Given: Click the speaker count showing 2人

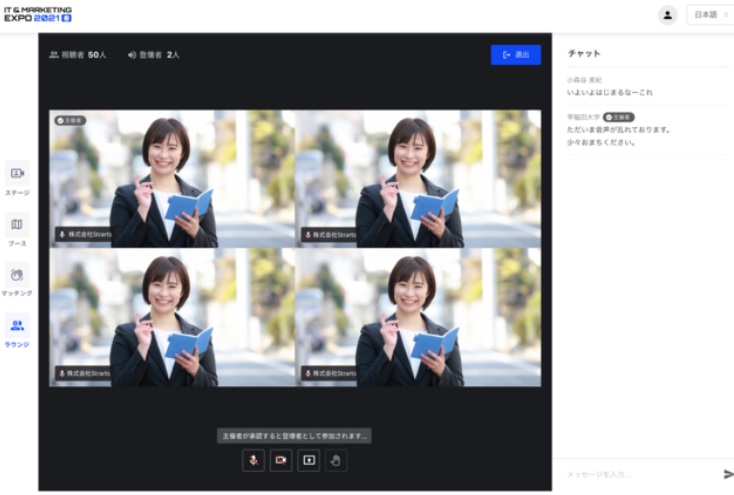Looking at the screenshot, I should tap(154, 55).
